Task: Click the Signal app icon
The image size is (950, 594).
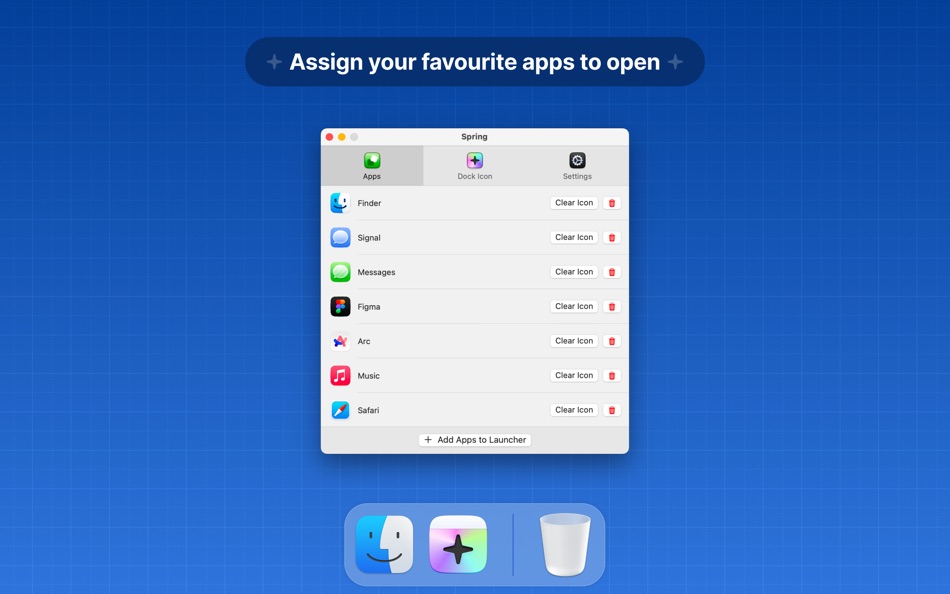Action: [340, 237]
